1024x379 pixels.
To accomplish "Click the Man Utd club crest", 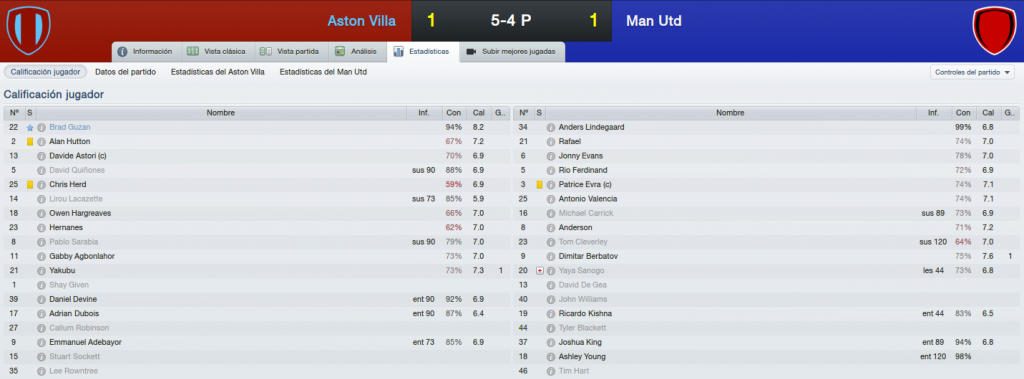I will pyautogui.click(x=994, y=30).
